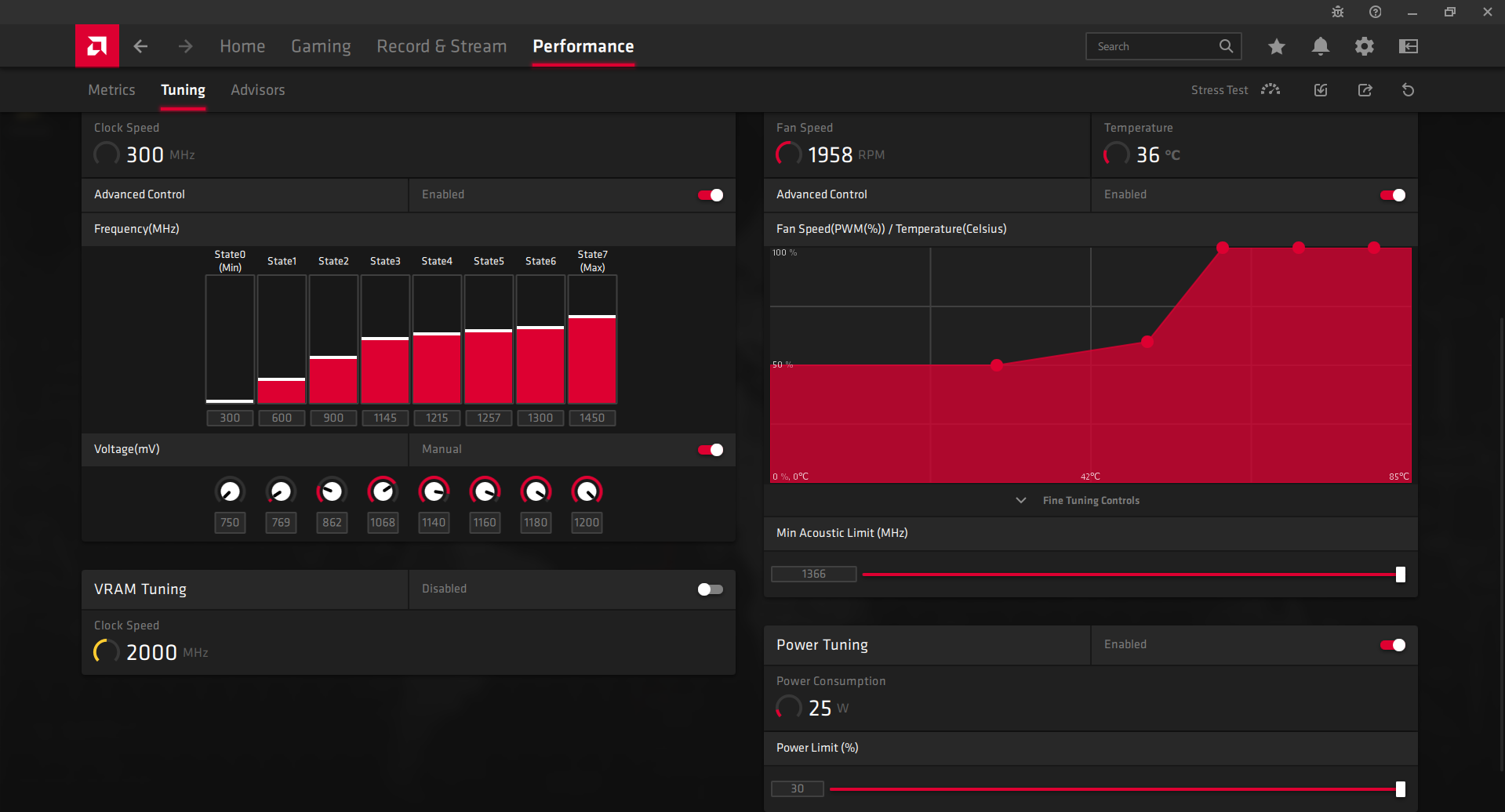The image size is (1505, 812).
Task: Select the Performance tab
Action: coord(583,46)
